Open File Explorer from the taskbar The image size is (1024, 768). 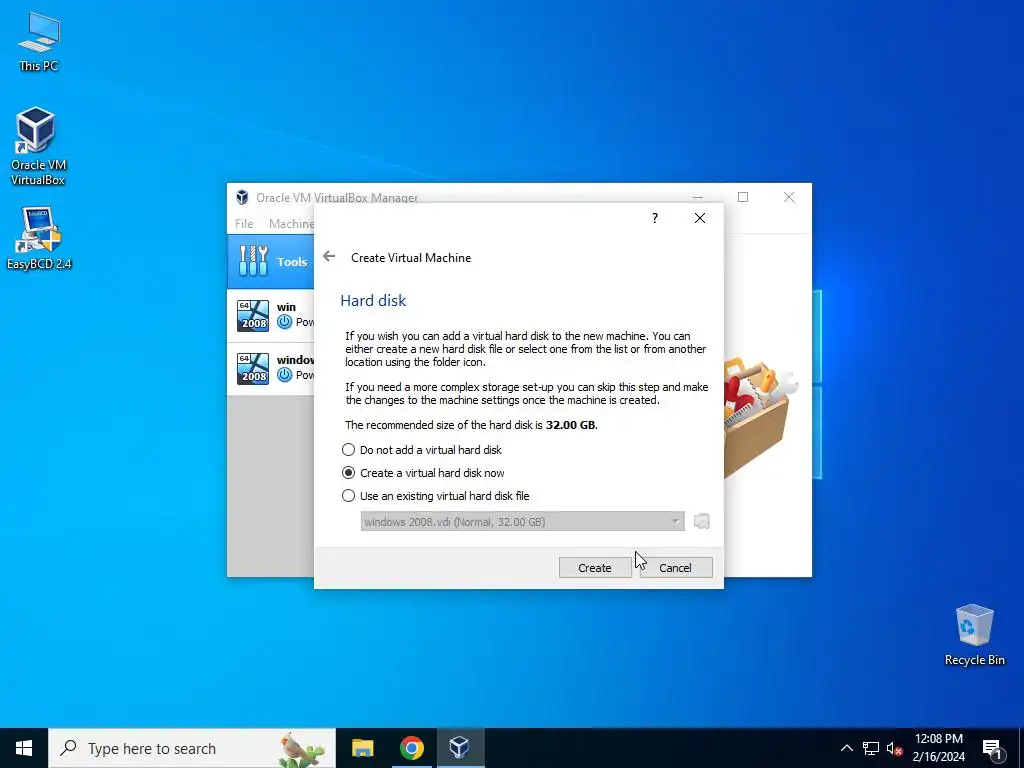362,748
